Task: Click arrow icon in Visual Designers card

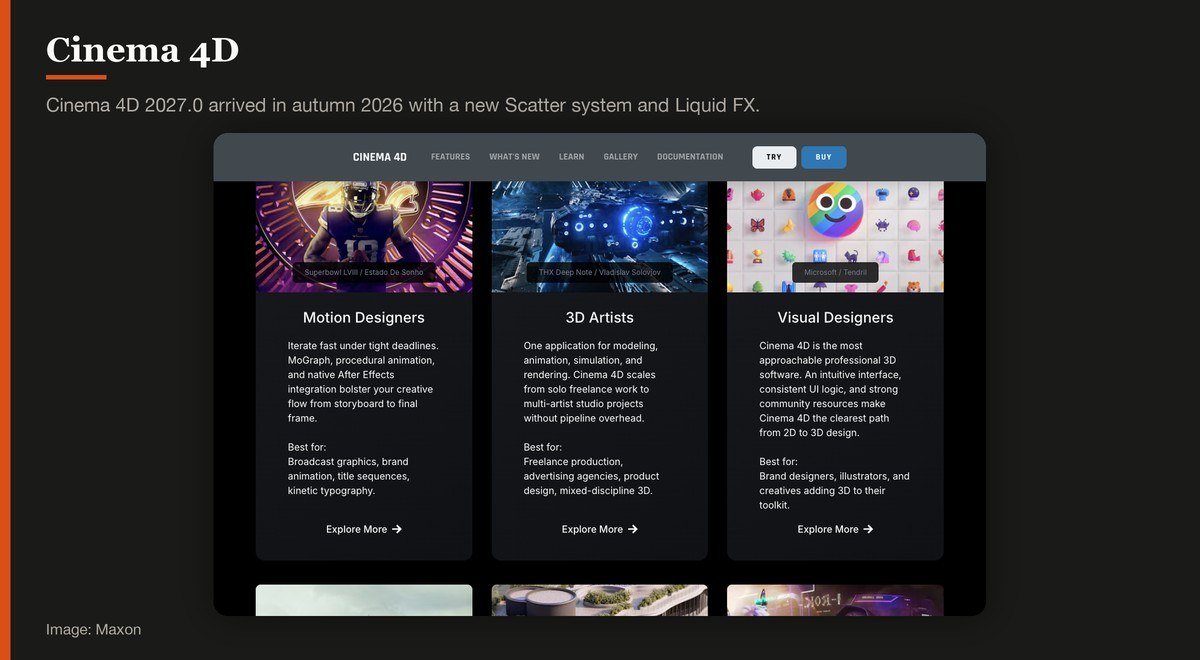Action: pos(869,529)
